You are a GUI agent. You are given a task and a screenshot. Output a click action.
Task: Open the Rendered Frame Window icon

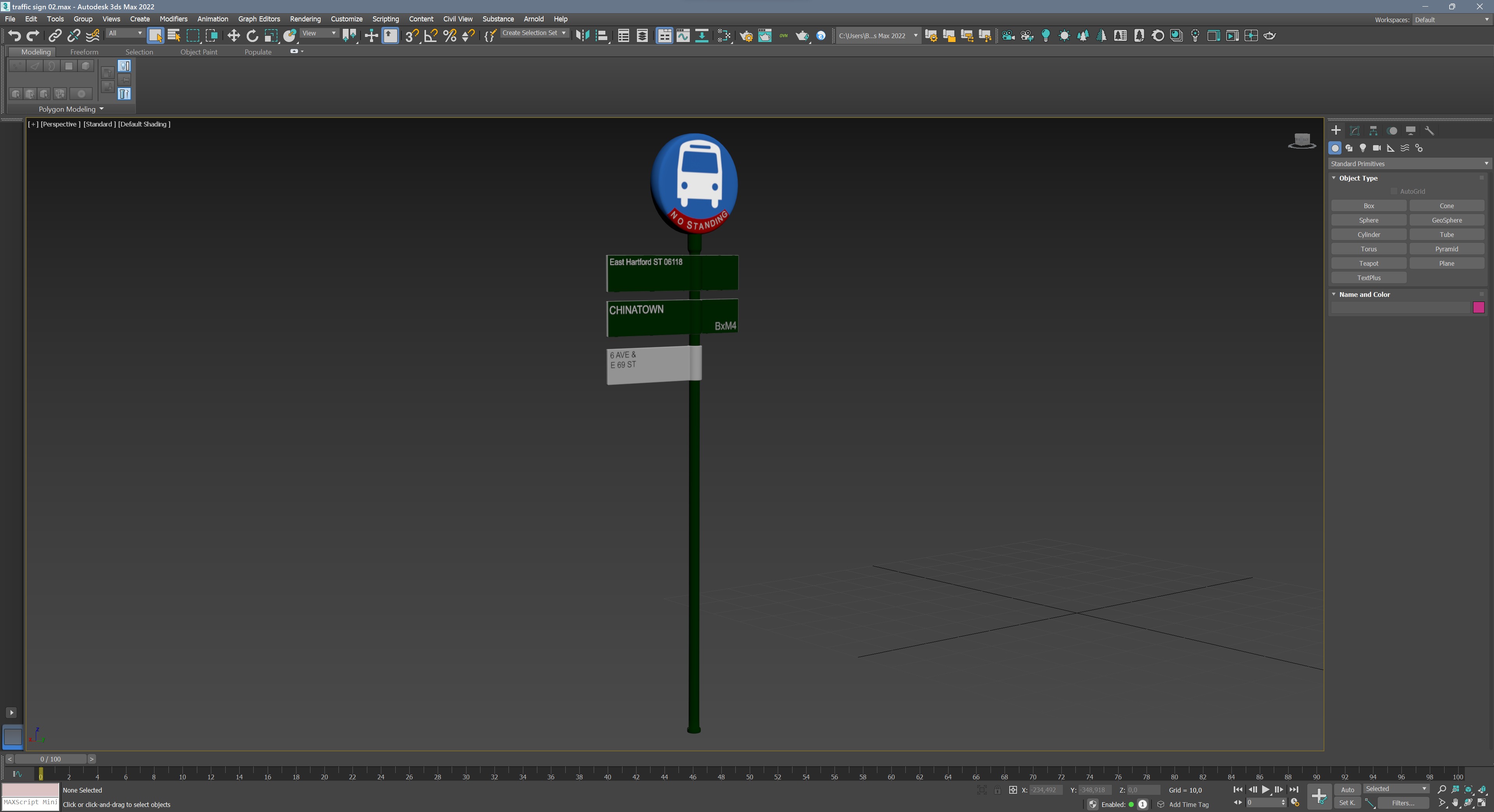point(765,35)
